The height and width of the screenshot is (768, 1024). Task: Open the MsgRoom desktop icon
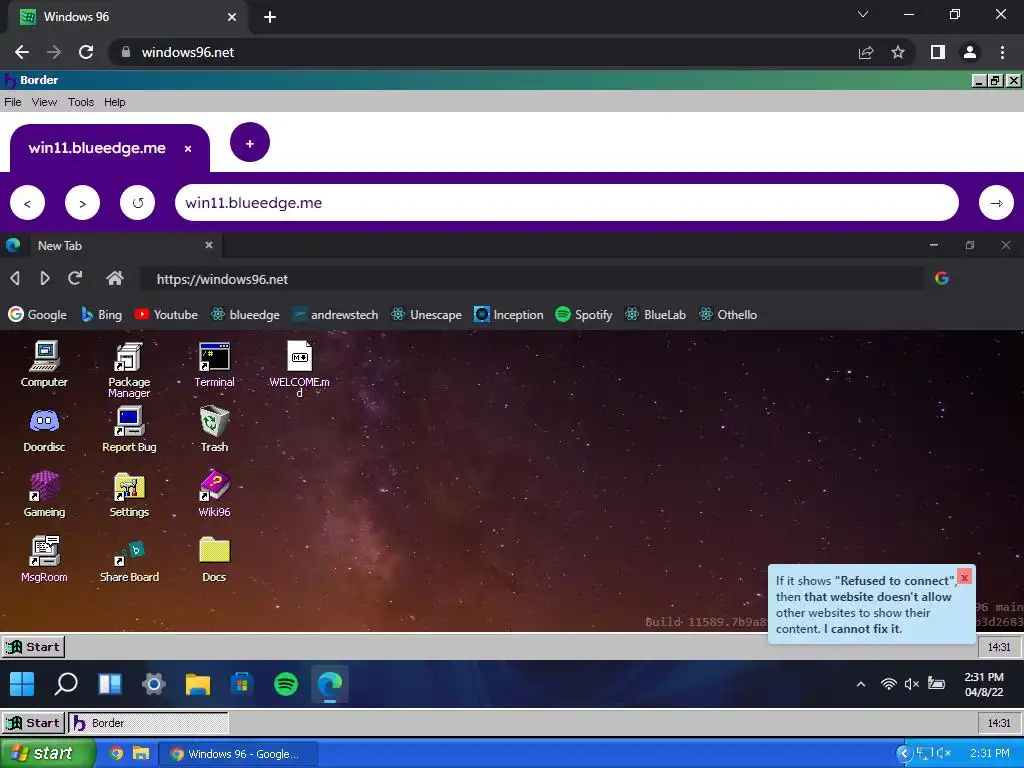click(x=44, y=560)
